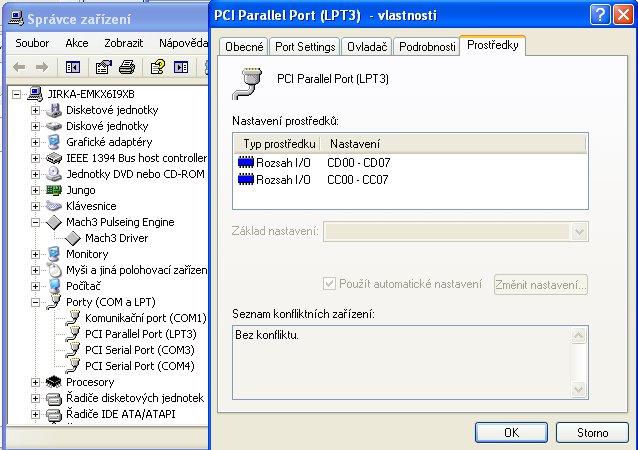Select the Mach3 Driver device icon
The height and width of the screenshot is (450, 638).
pyautogui.click(x=73, y=238)
